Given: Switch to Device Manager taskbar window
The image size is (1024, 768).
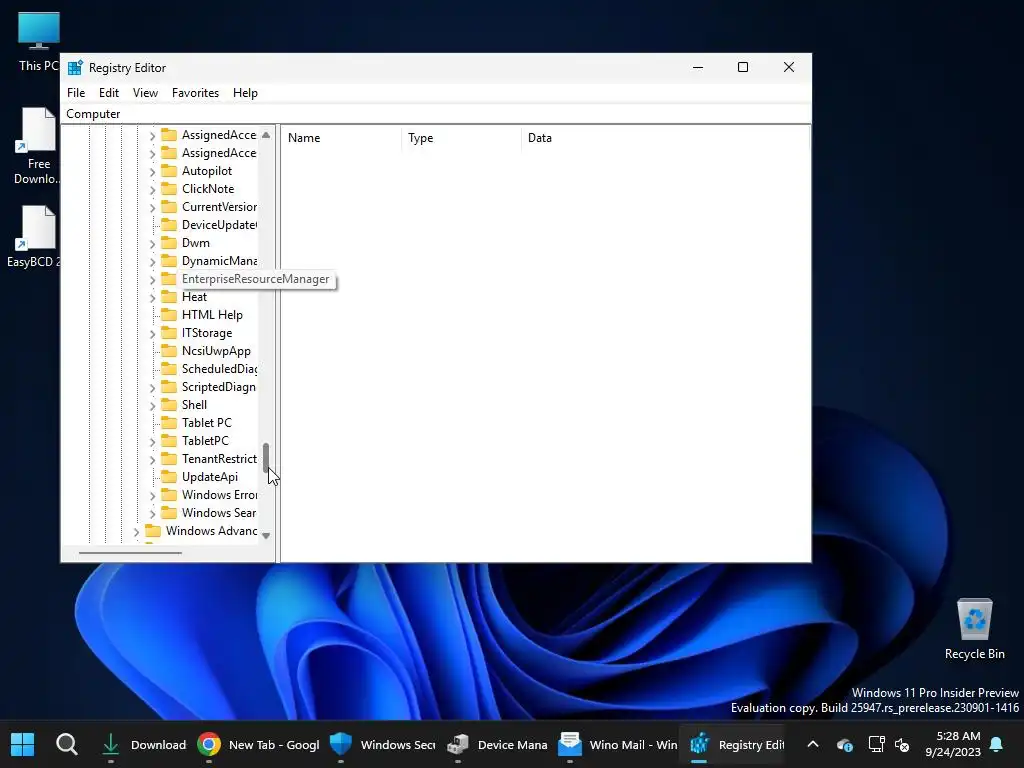Looking at the screenshot, I should 498,744.
